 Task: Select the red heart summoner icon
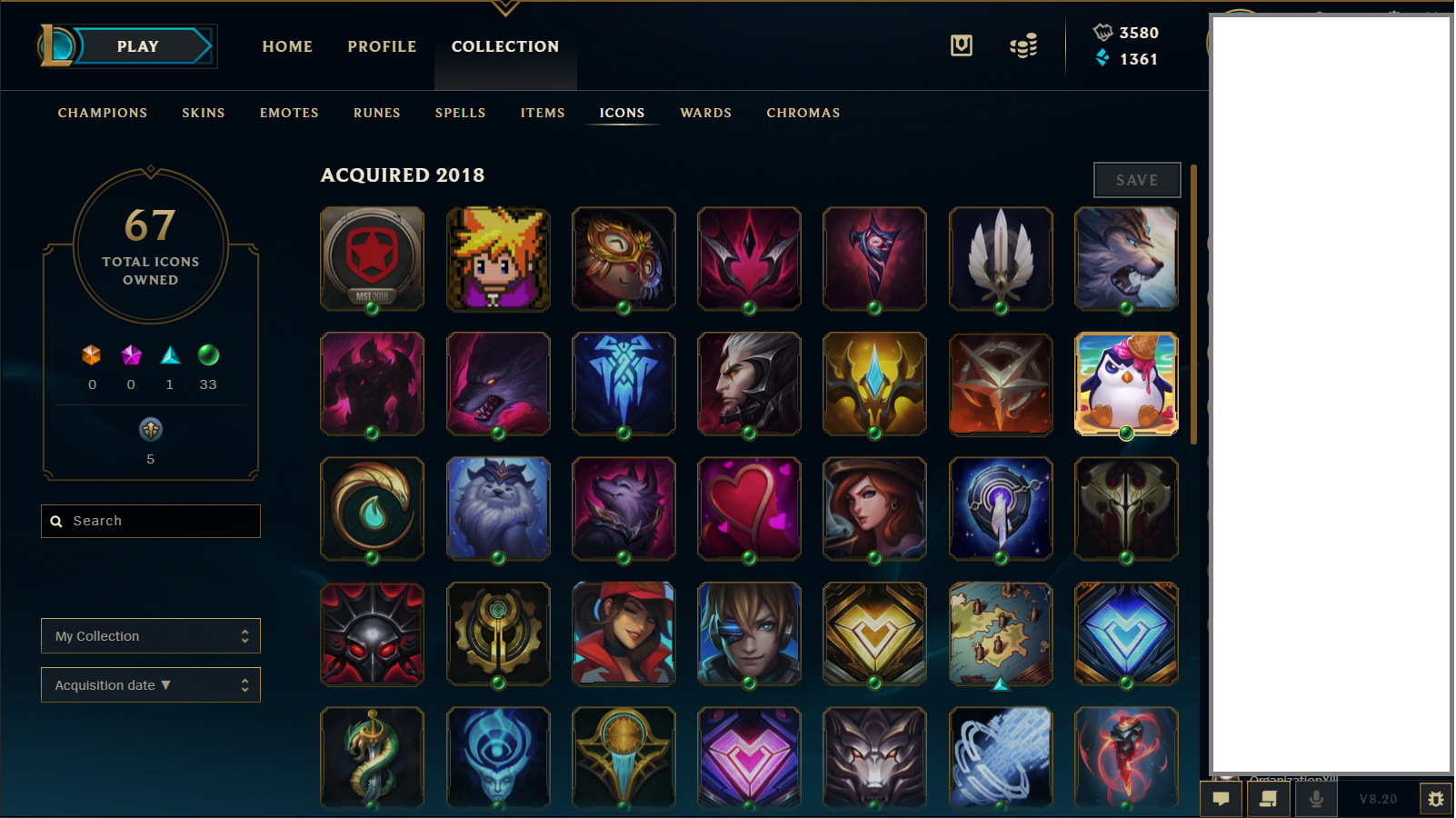click(749, 509)
